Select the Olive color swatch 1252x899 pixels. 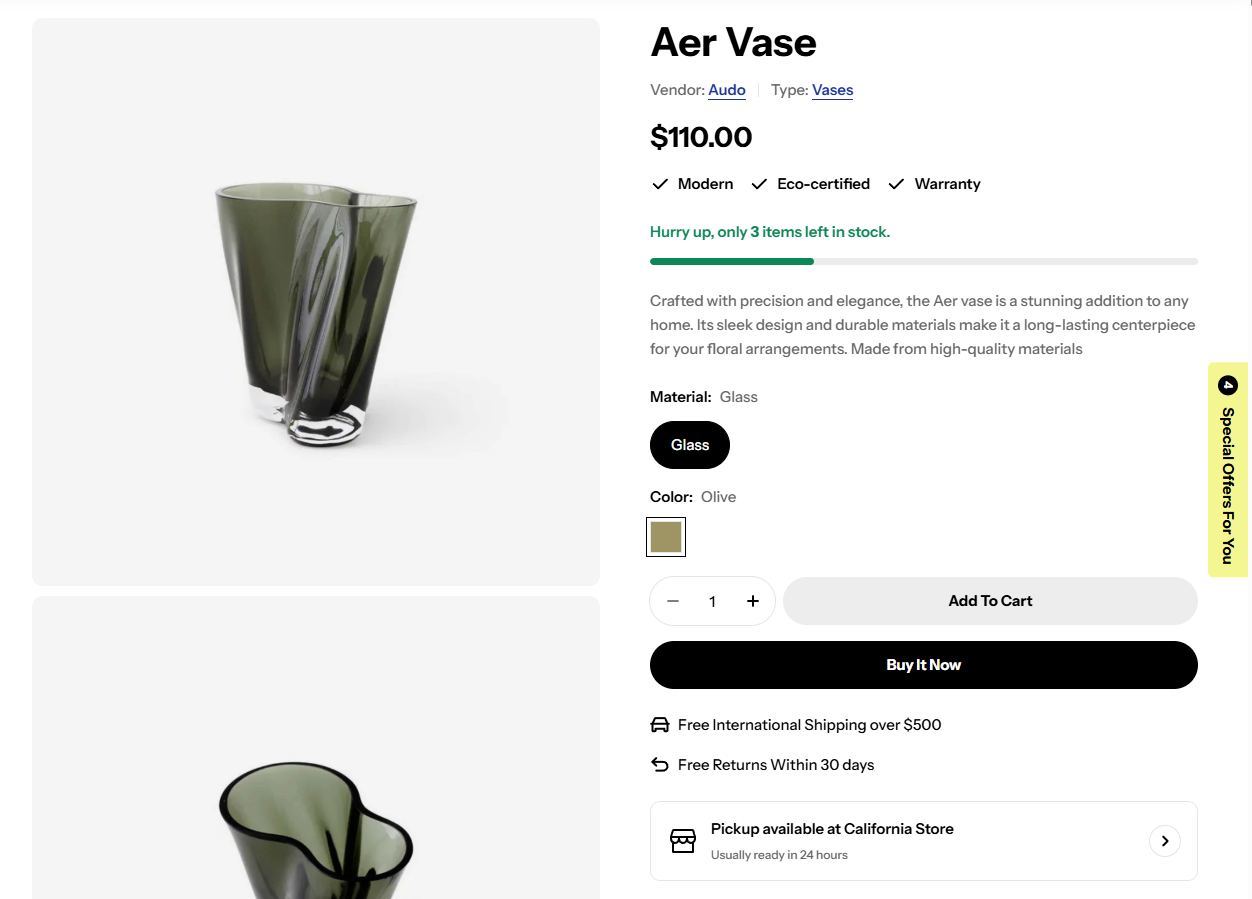tap(666, 537)
